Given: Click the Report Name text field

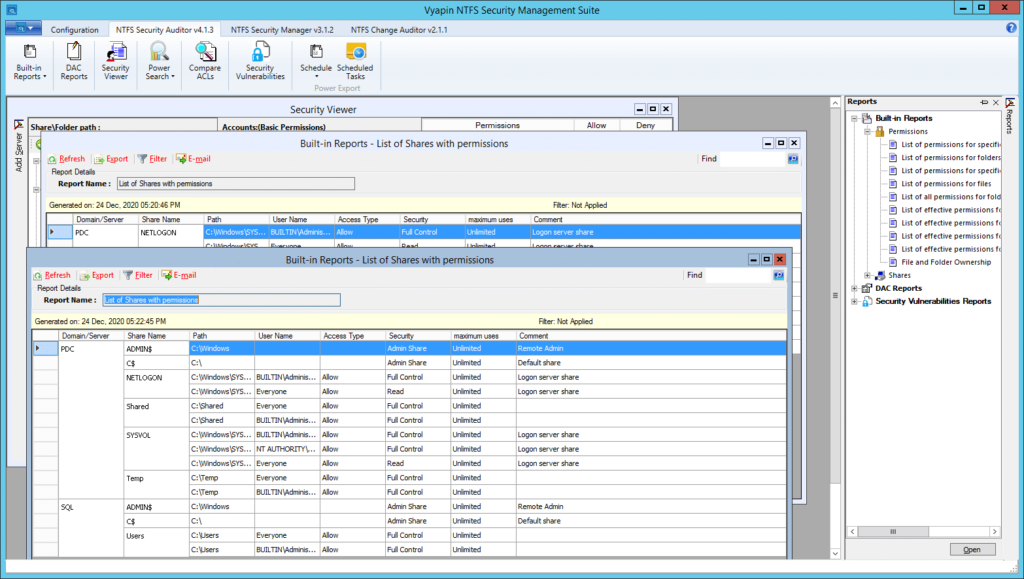Looking at the screenshot, I should pos(220,300).
